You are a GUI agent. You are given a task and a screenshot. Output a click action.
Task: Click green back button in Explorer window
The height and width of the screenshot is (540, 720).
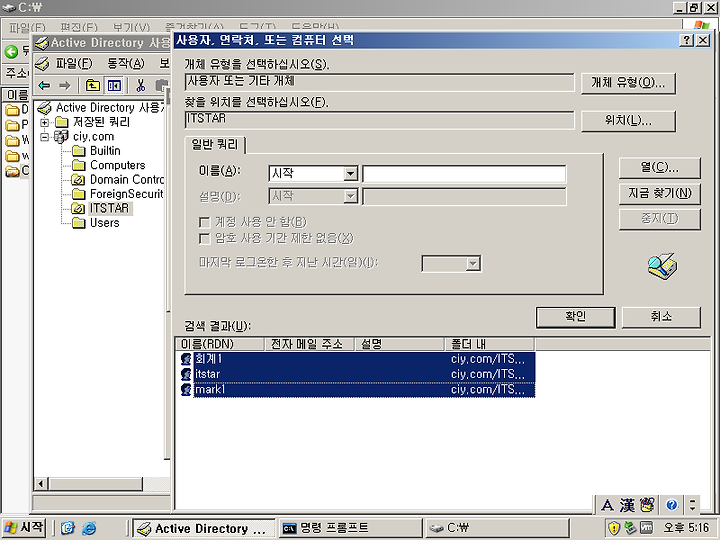pos(11,51)
